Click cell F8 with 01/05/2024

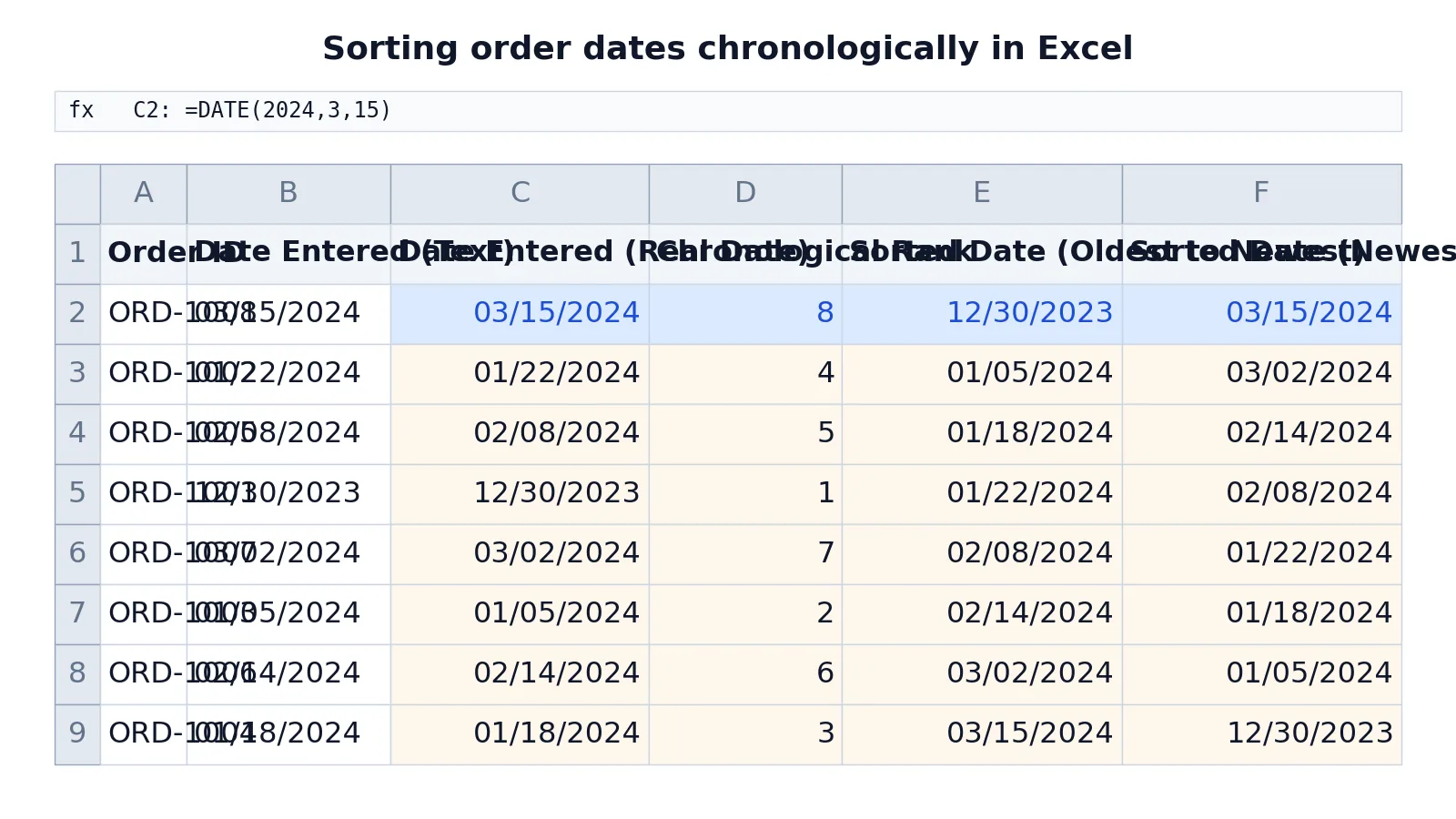1261,674
